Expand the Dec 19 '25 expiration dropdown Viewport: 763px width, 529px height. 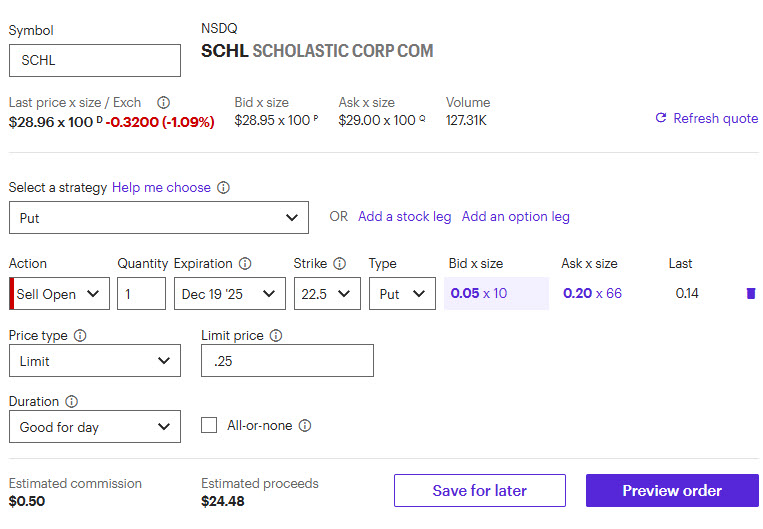pyautogui.click(x=229, y=294)
